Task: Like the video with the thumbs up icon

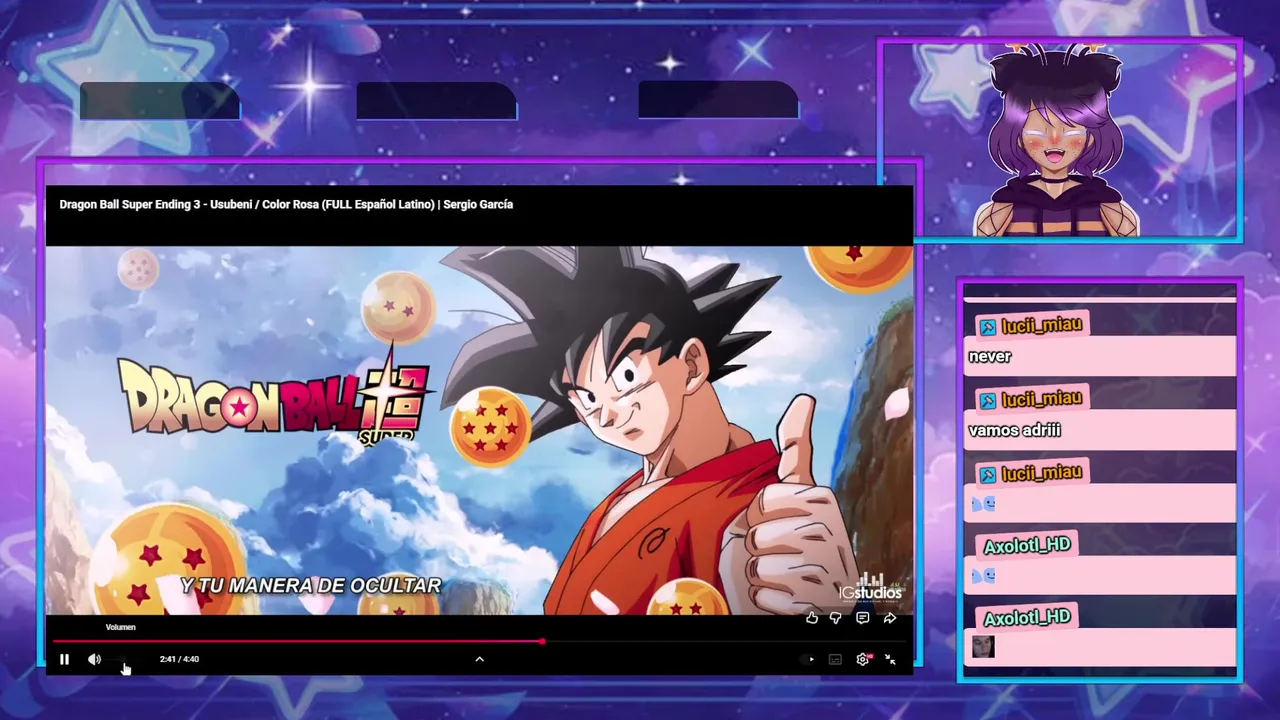Action: [x=812, y=618]
